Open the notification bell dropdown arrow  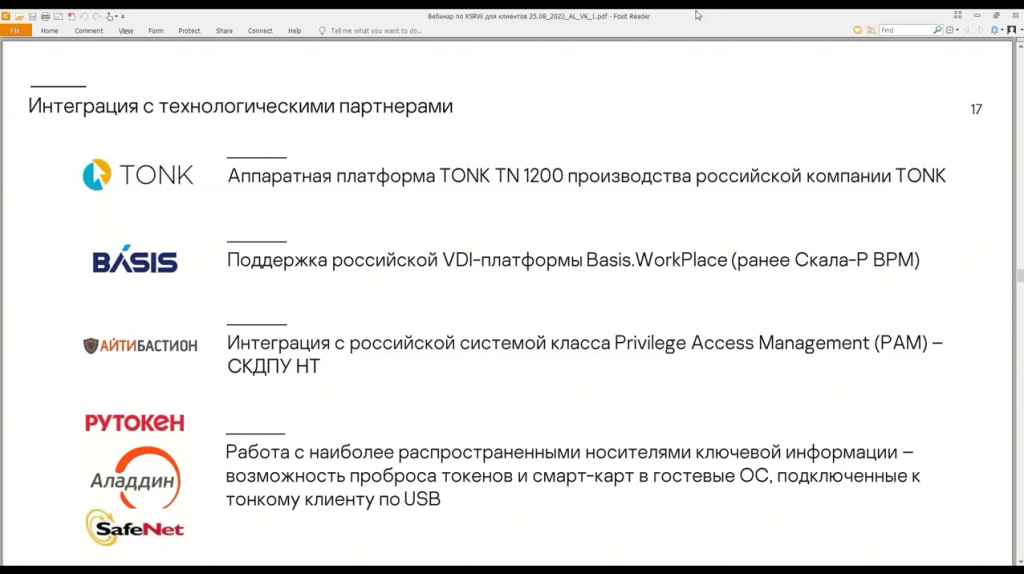pyautogui.click(x=1002, y=30)
